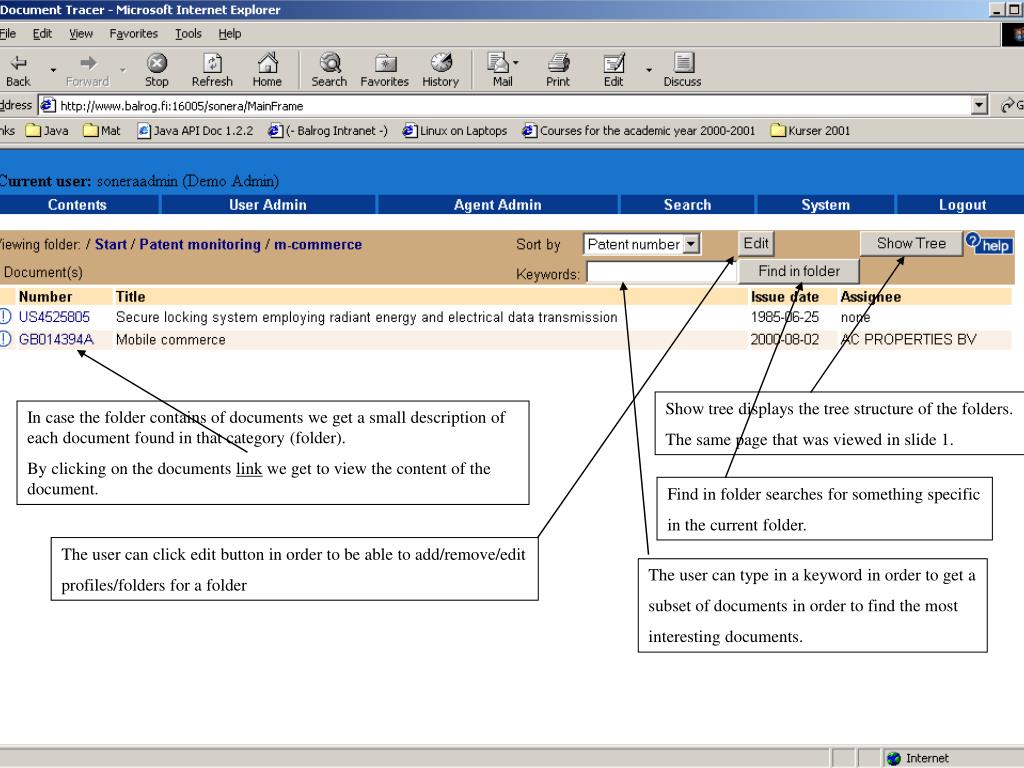1024x768 pixels.
Task: Go to Start in breadcrumb path
Action: pos(110,244)
